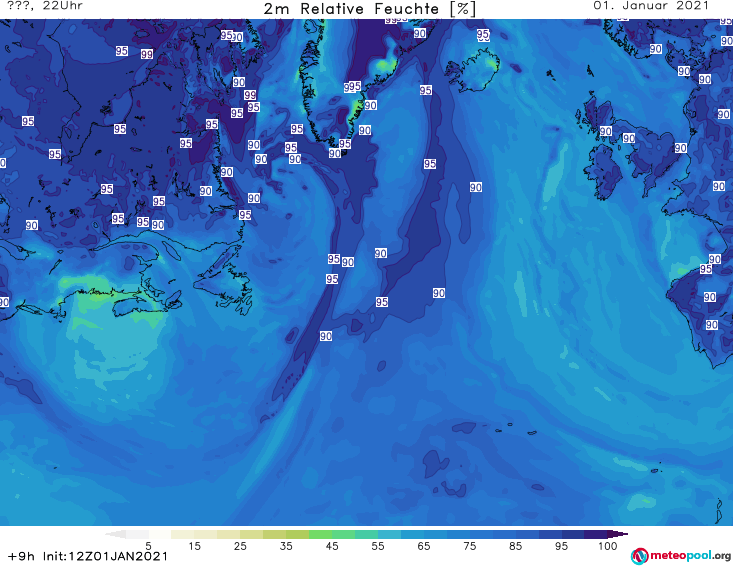Click the legend tick label '35'
The width and height of the screenshot is (733, 566).
point(286,546)
